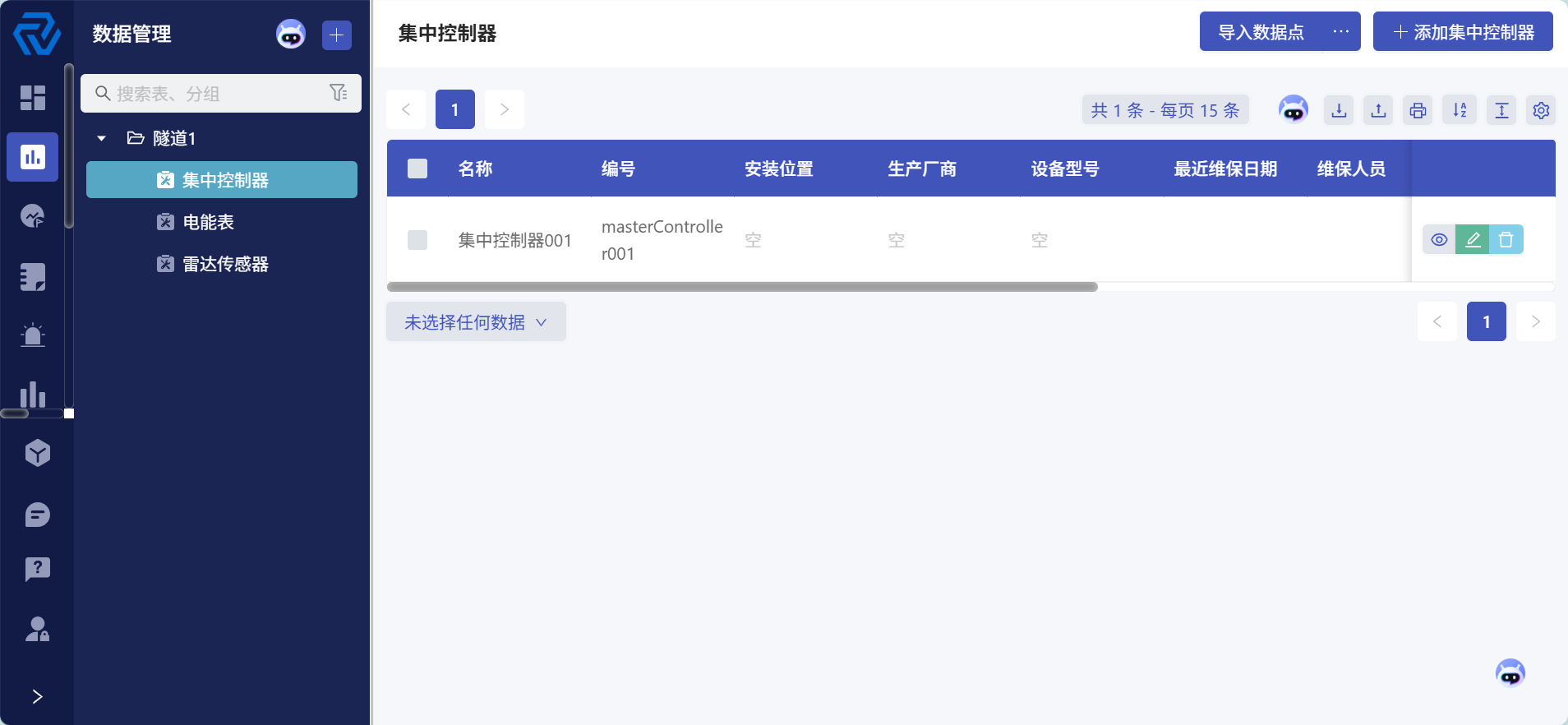Screen dimensions: 1568x725
Task: Click the robot assistant icon beside 数据管理
Action: pos(291,35)
